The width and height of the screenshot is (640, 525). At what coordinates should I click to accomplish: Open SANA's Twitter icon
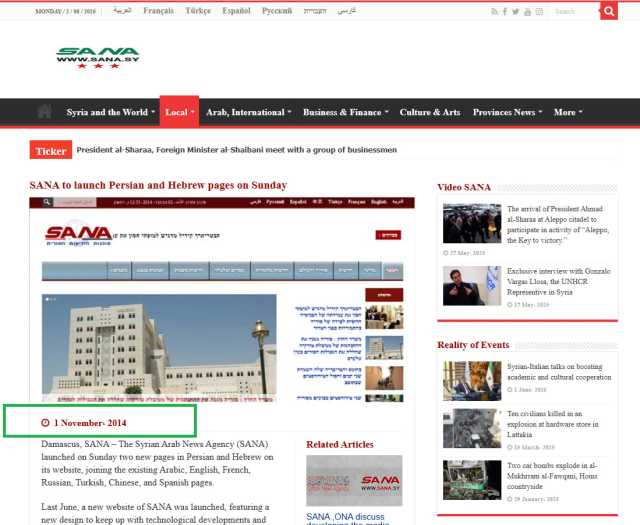516,11
